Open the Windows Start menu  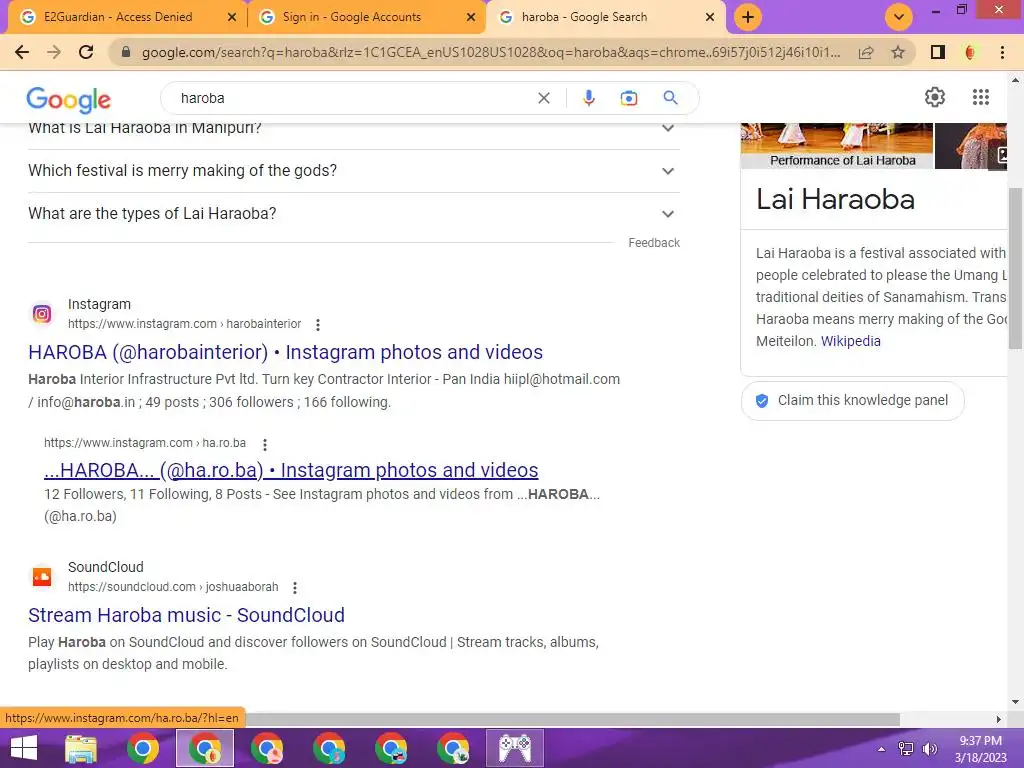(24, 748)
